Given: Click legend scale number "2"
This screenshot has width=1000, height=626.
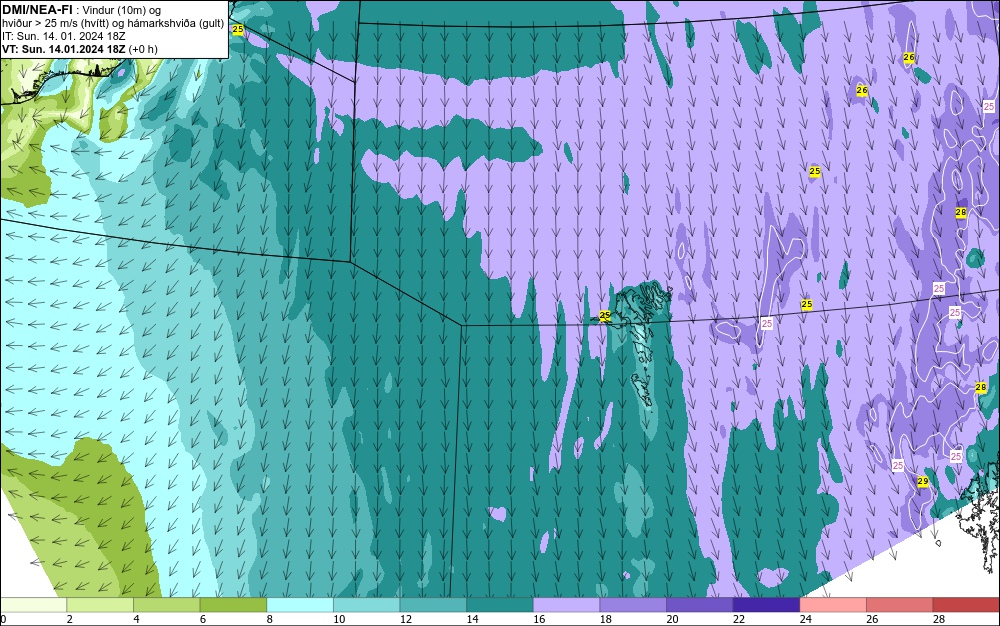Looking at the screenshot, I should pos(69,619).
